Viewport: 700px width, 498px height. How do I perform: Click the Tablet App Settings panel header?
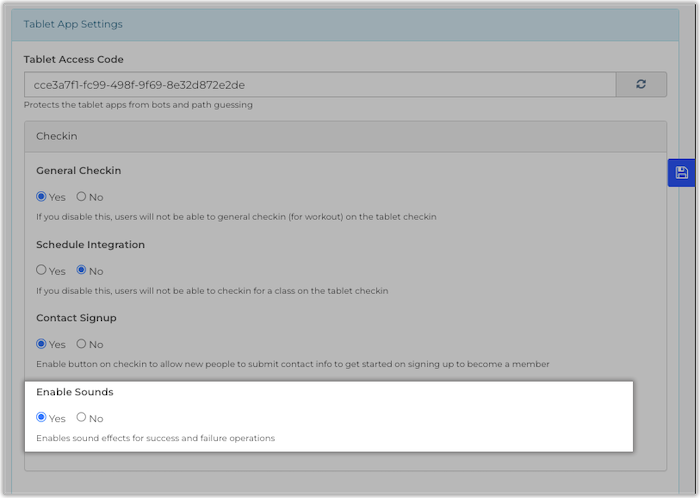(74, 23)
